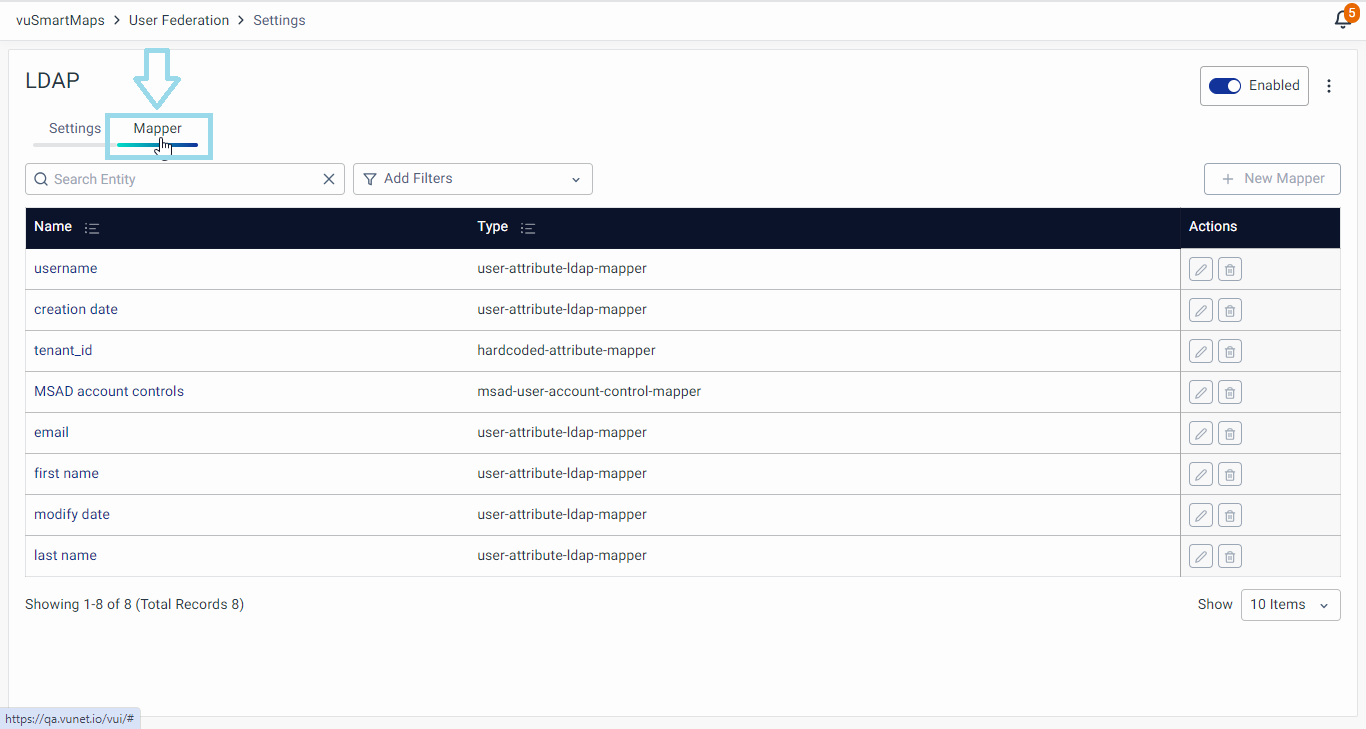This screenshot has width=1366, height=729.
Task: Select the Mapper tab
Action: 158,129
